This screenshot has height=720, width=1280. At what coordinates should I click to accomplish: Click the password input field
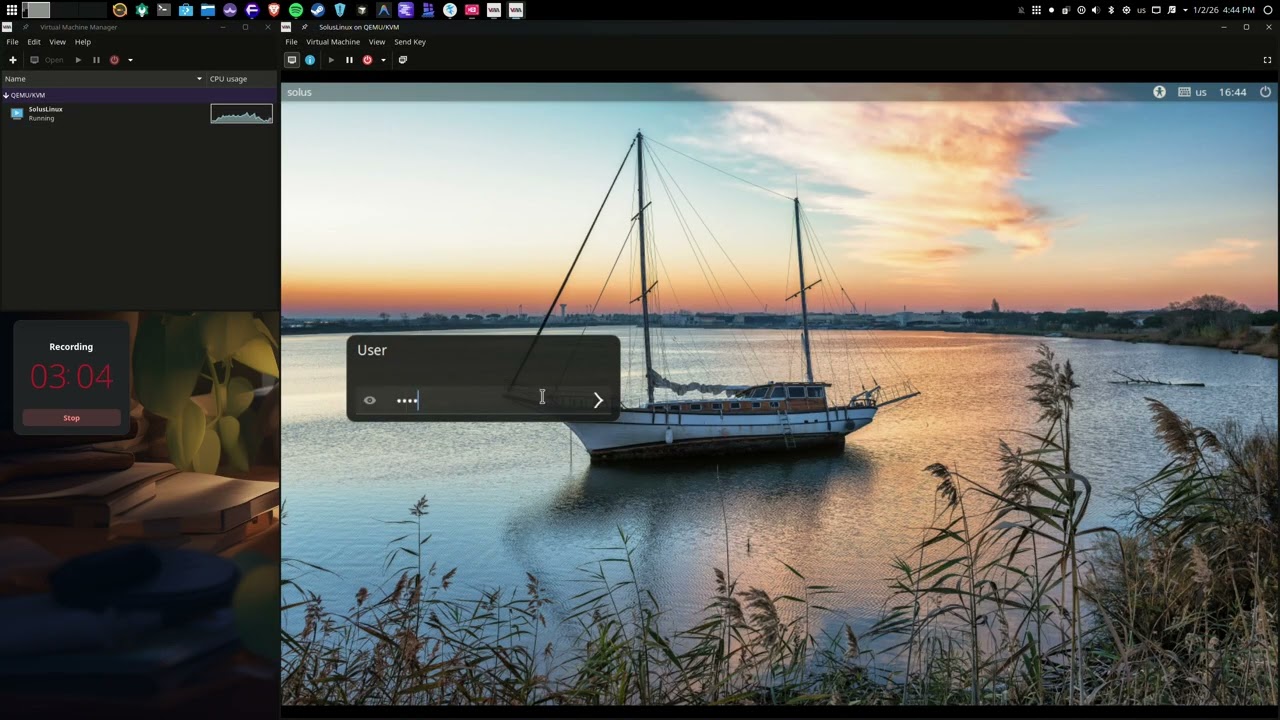[483, 400]
